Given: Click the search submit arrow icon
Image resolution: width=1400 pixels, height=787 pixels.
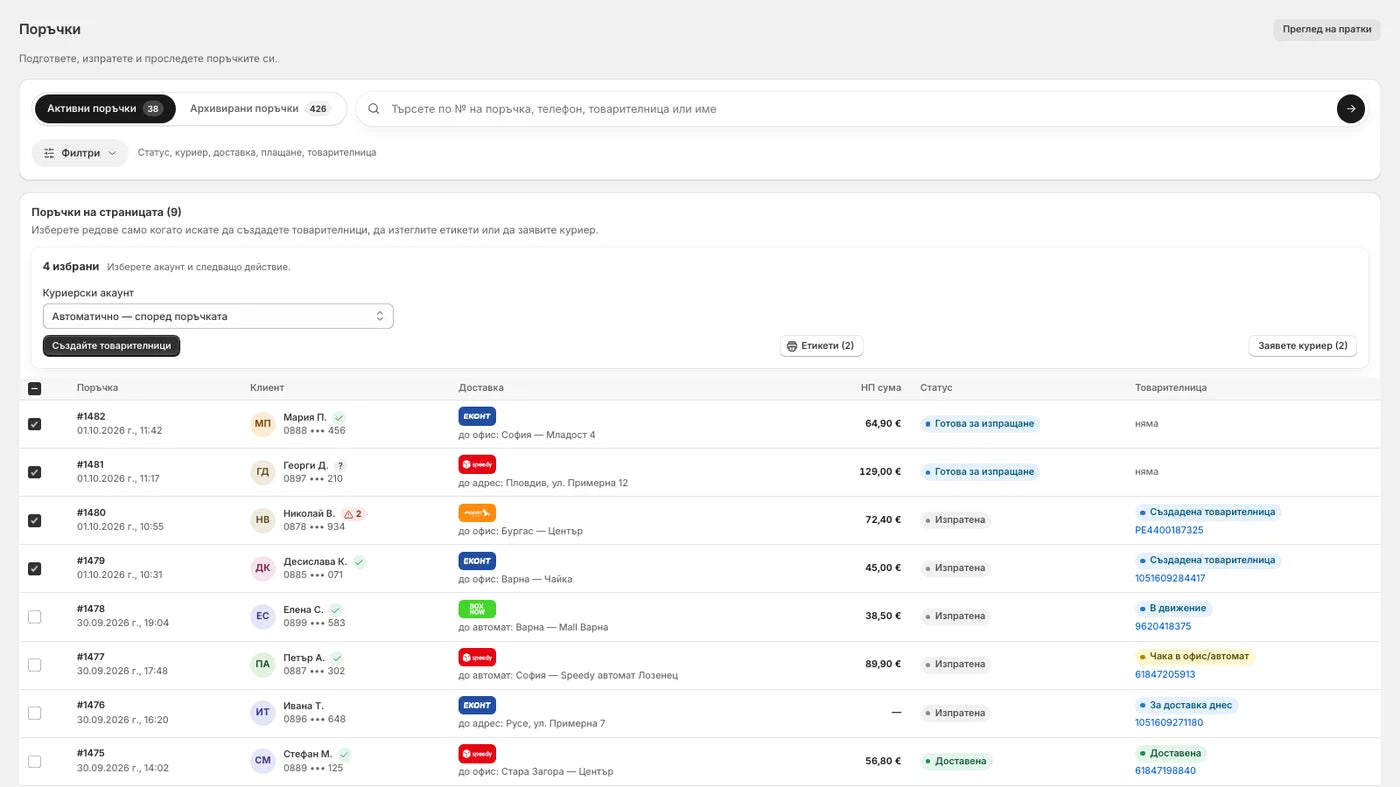Looking at the screenshot, I should [x=1350, y=109].
